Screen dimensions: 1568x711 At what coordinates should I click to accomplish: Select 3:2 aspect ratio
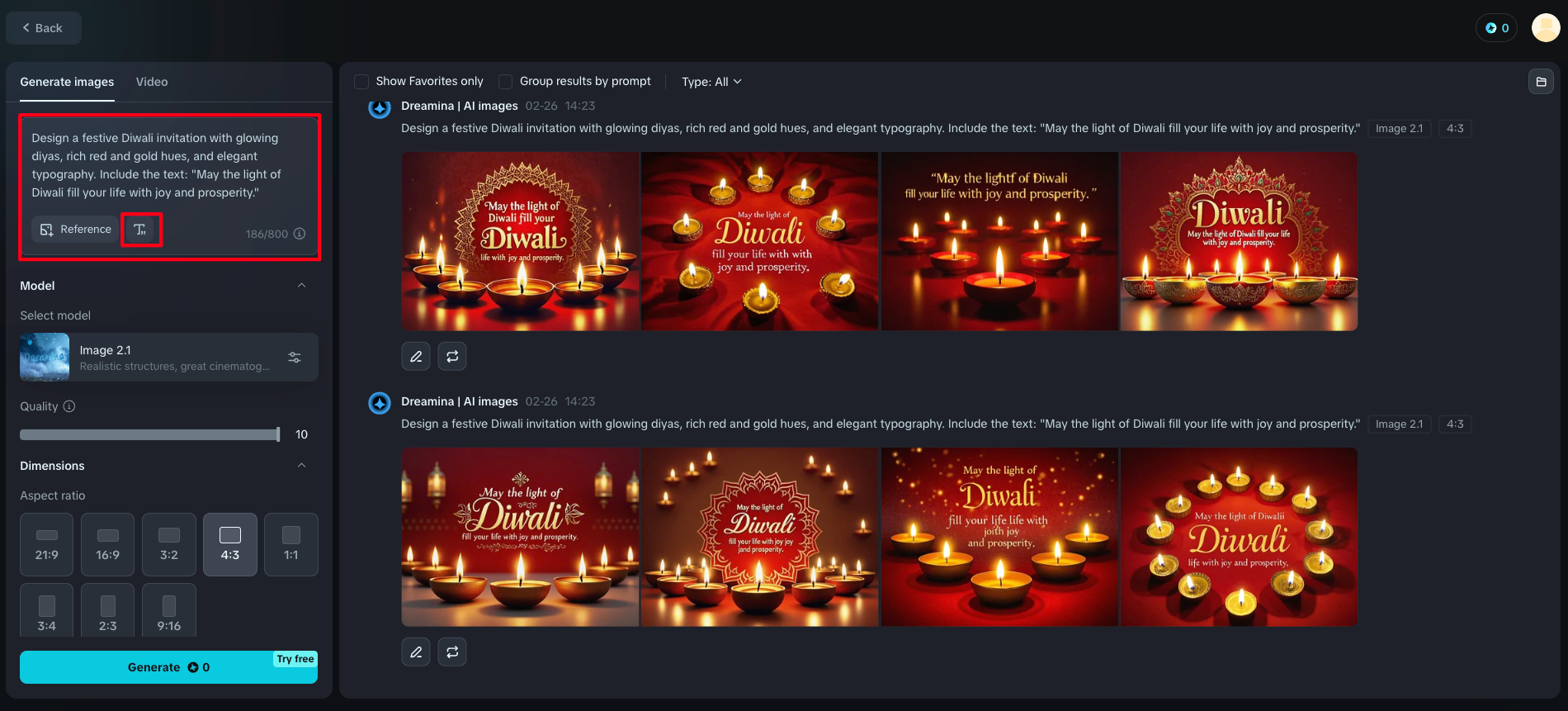pos(169,544)
